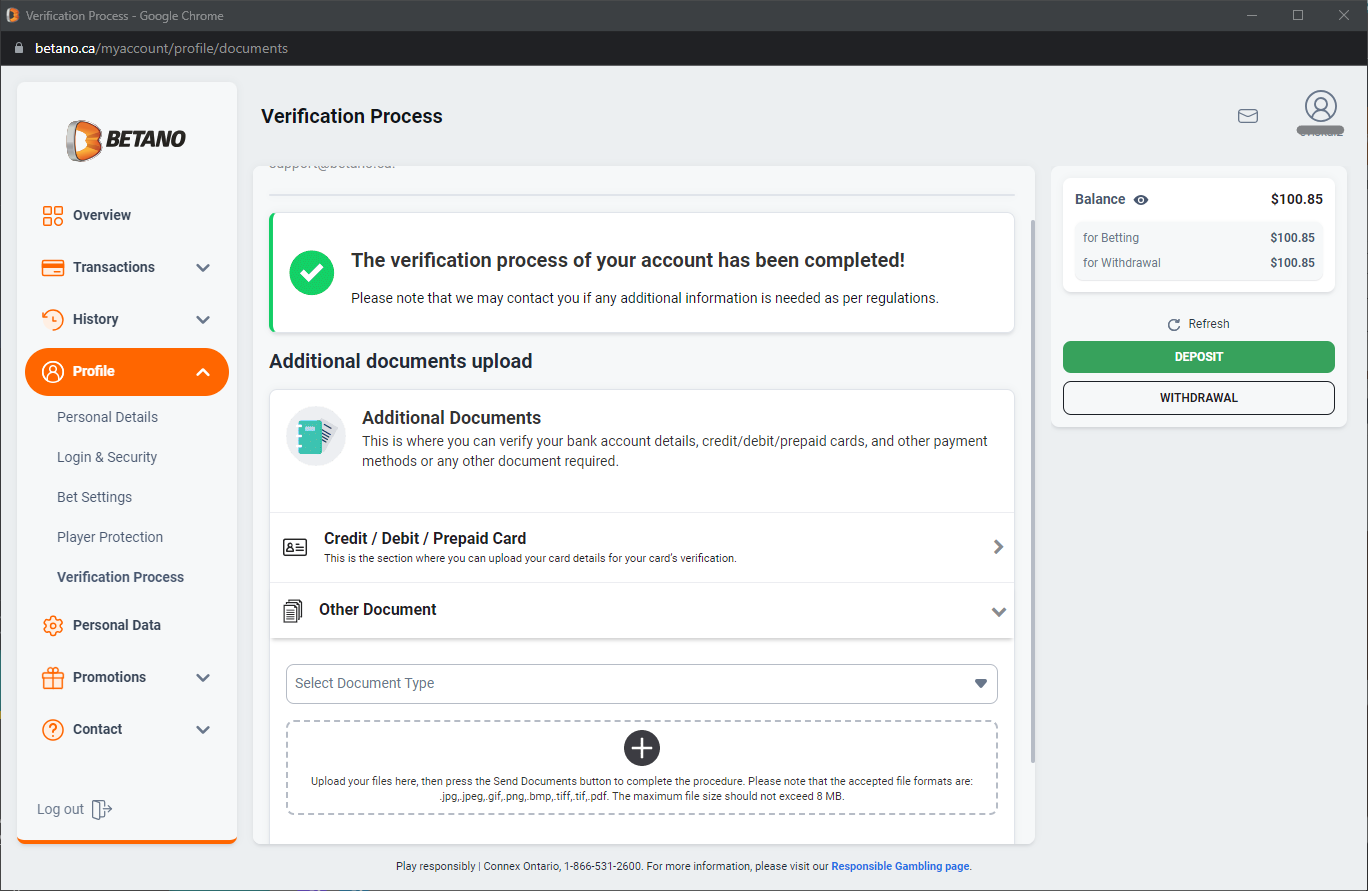Click the green verification checkmark icon
Viewport: 1368px width, 891px height.
tap(312, 272)
